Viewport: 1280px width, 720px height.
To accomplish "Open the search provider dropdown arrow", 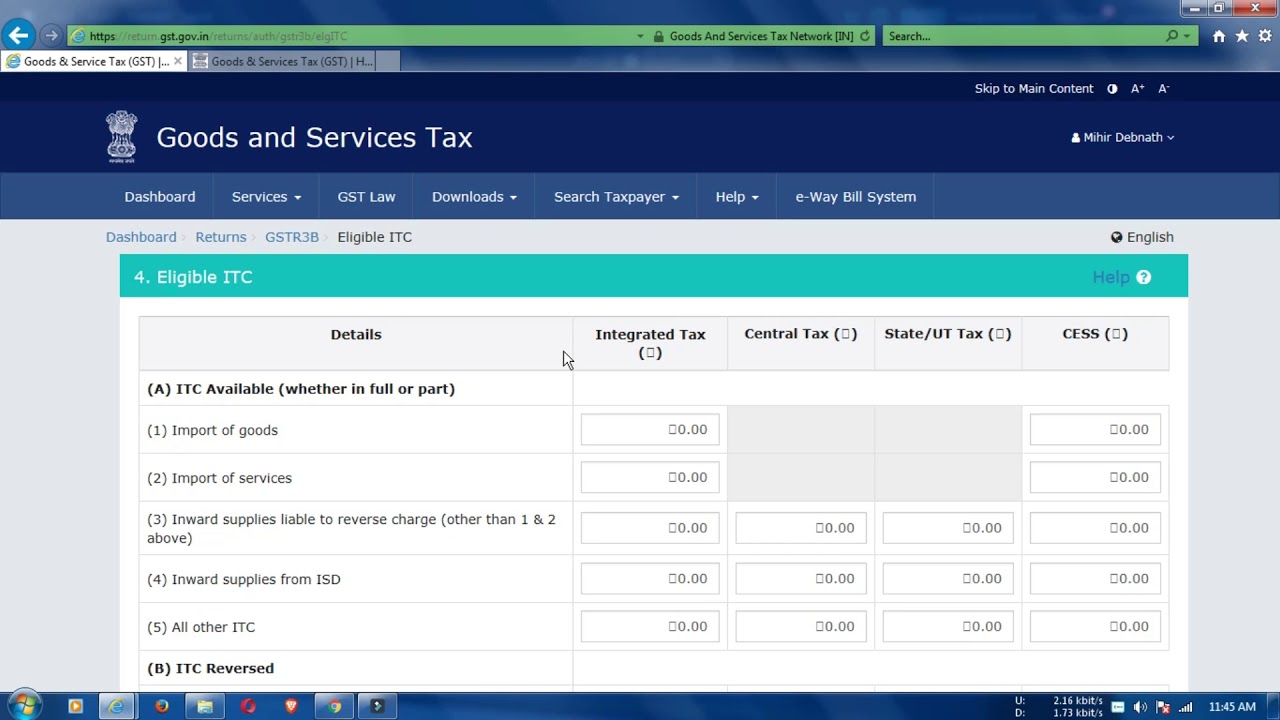I will [x=1187, y=36].
